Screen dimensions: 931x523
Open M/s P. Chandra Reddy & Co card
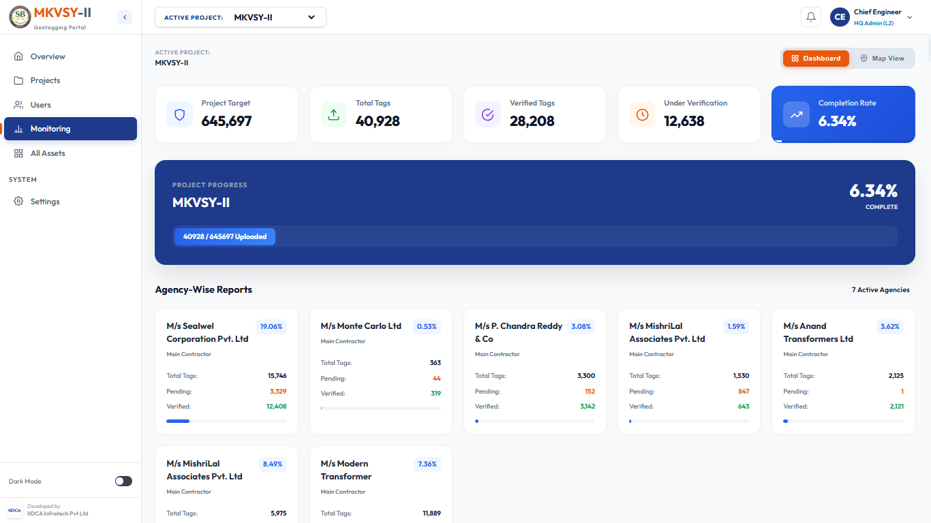(x=535, y=371)
